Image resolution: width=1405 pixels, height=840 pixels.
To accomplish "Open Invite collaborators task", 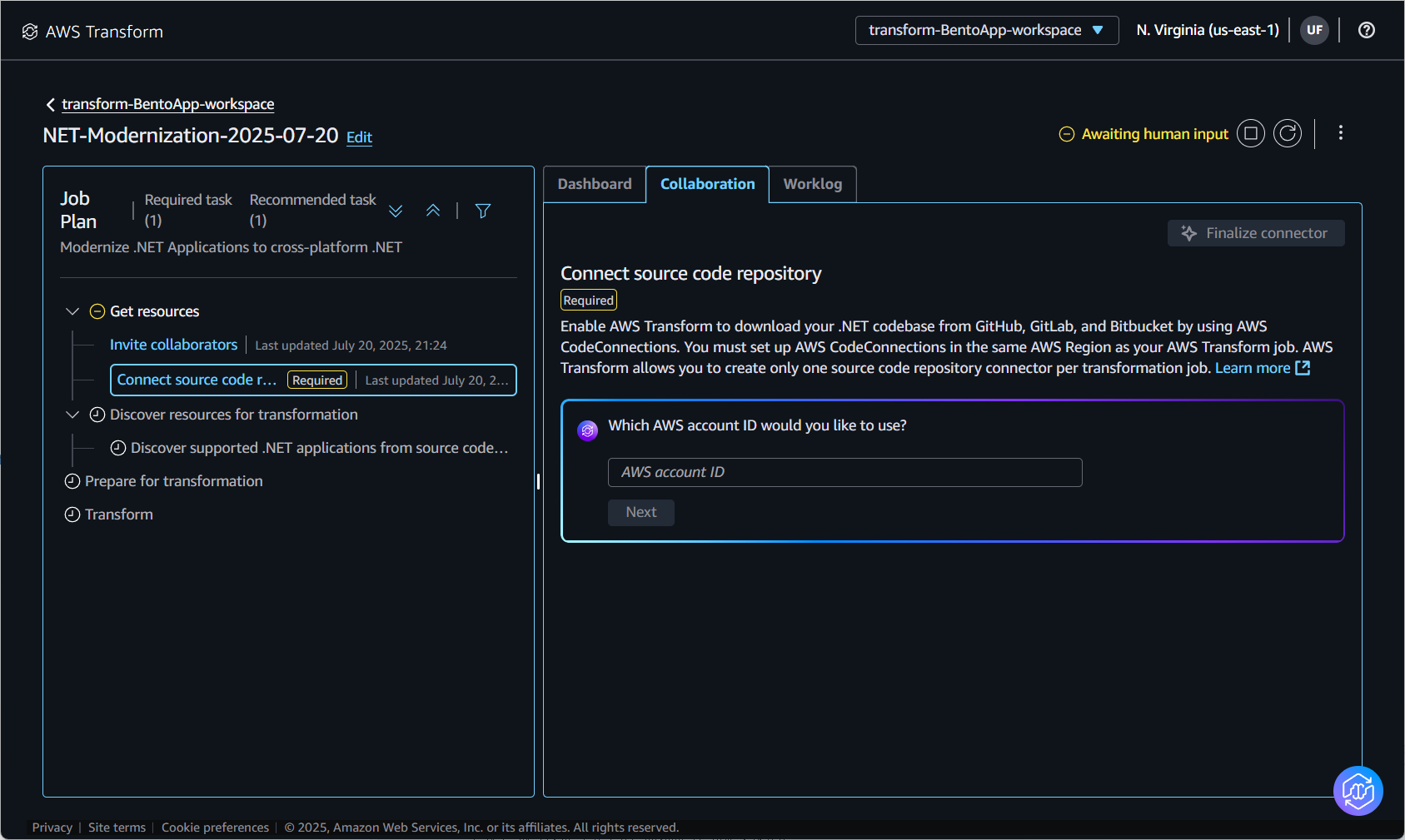I will [x=174, y=345].
